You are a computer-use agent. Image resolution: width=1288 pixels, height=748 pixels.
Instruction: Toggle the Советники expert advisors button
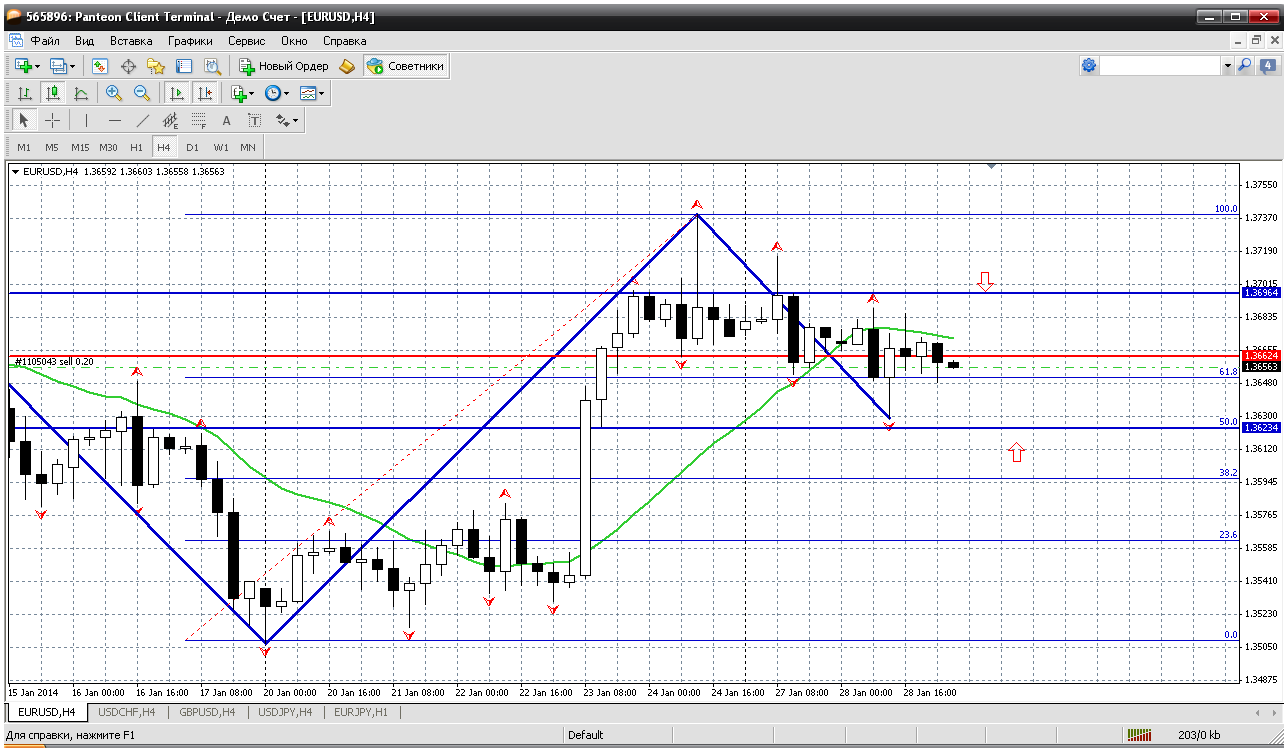coord(405,66)
